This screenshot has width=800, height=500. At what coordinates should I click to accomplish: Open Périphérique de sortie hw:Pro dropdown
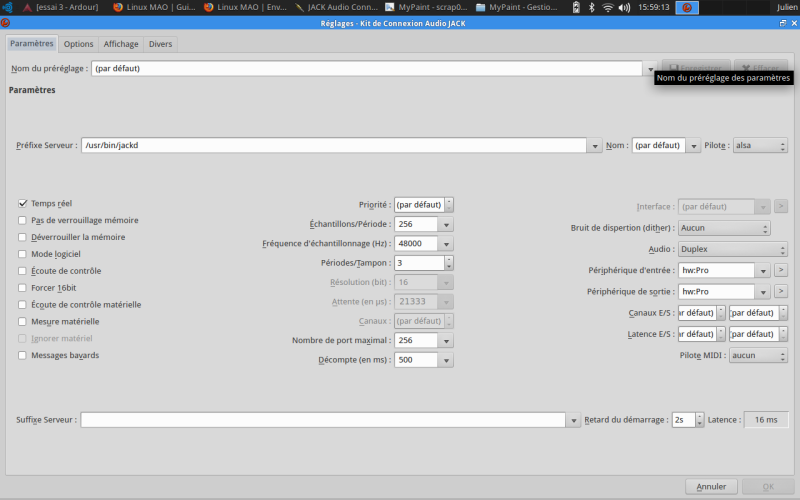coord(763,292)
